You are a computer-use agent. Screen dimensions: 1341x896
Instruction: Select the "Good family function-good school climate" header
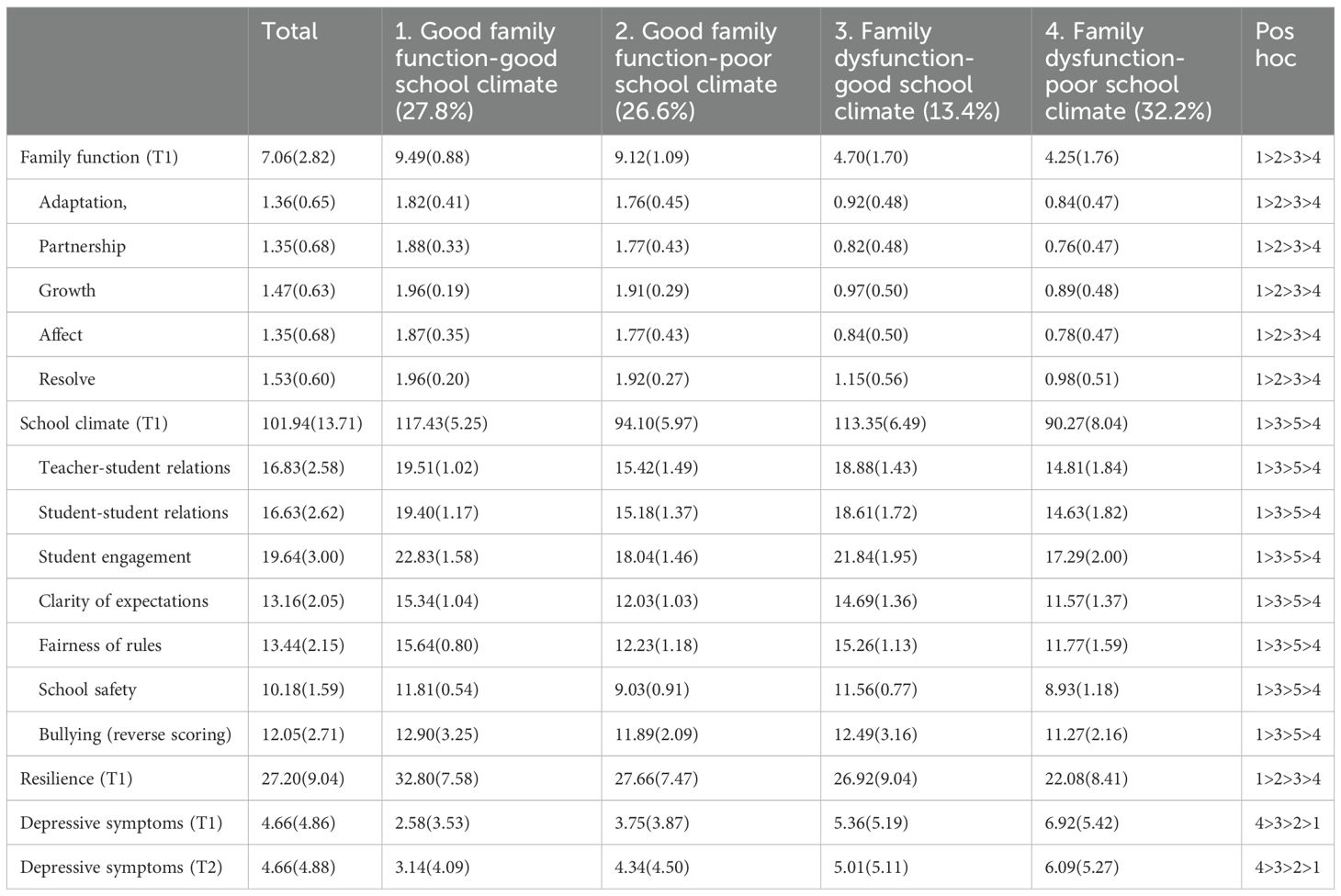pos(476,72)
